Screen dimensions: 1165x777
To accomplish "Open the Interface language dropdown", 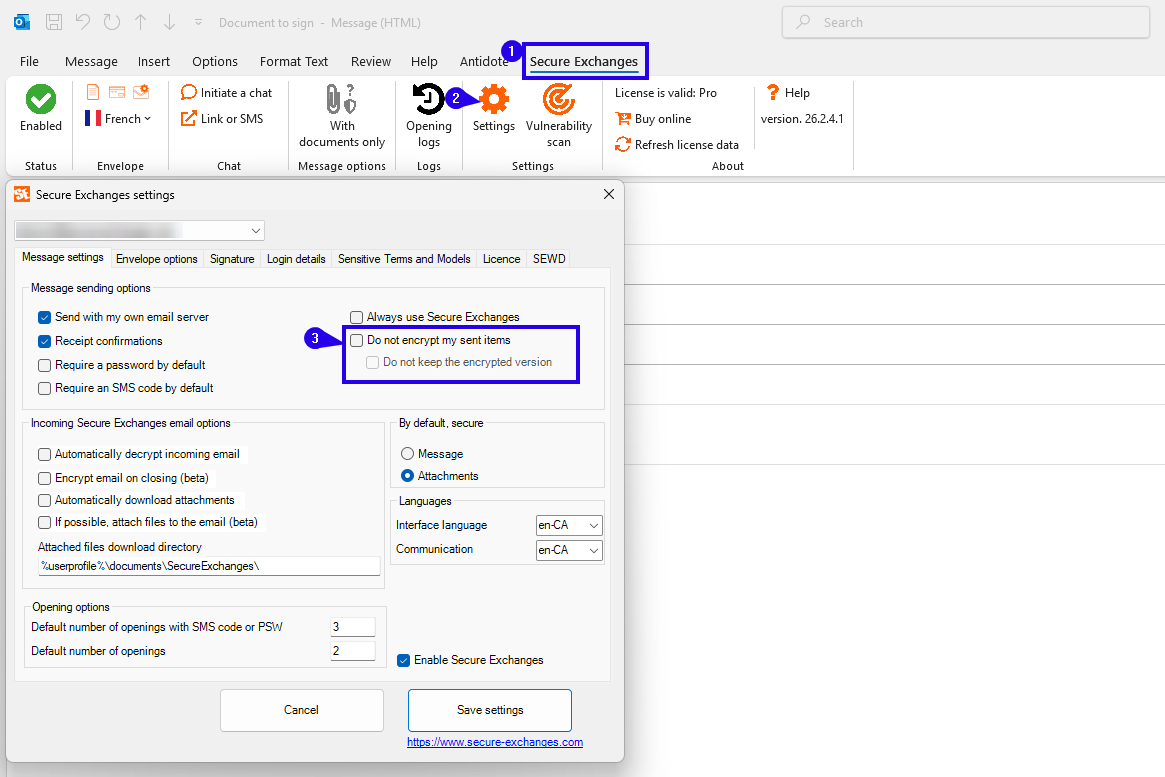I will 569,525.
